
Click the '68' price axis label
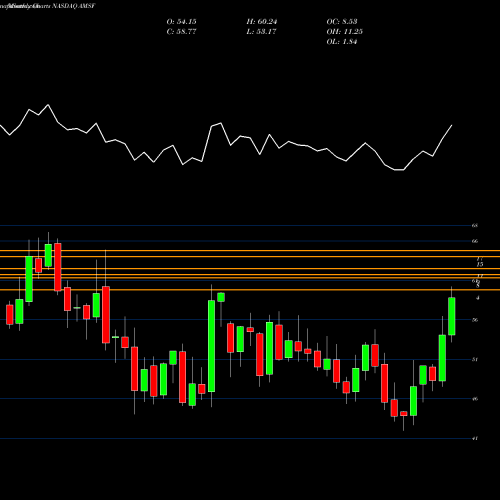point(475,226)
